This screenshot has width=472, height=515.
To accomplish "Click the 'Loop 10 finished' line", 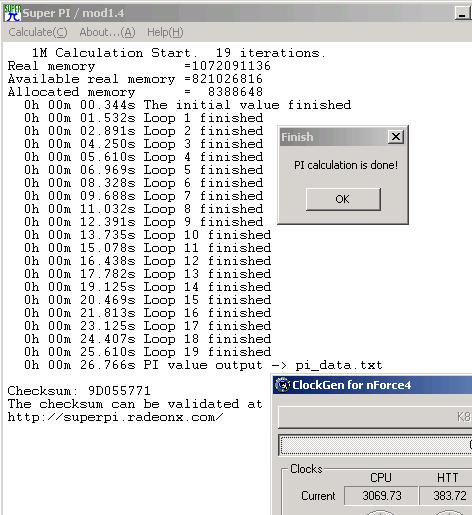I will (147, 235).
